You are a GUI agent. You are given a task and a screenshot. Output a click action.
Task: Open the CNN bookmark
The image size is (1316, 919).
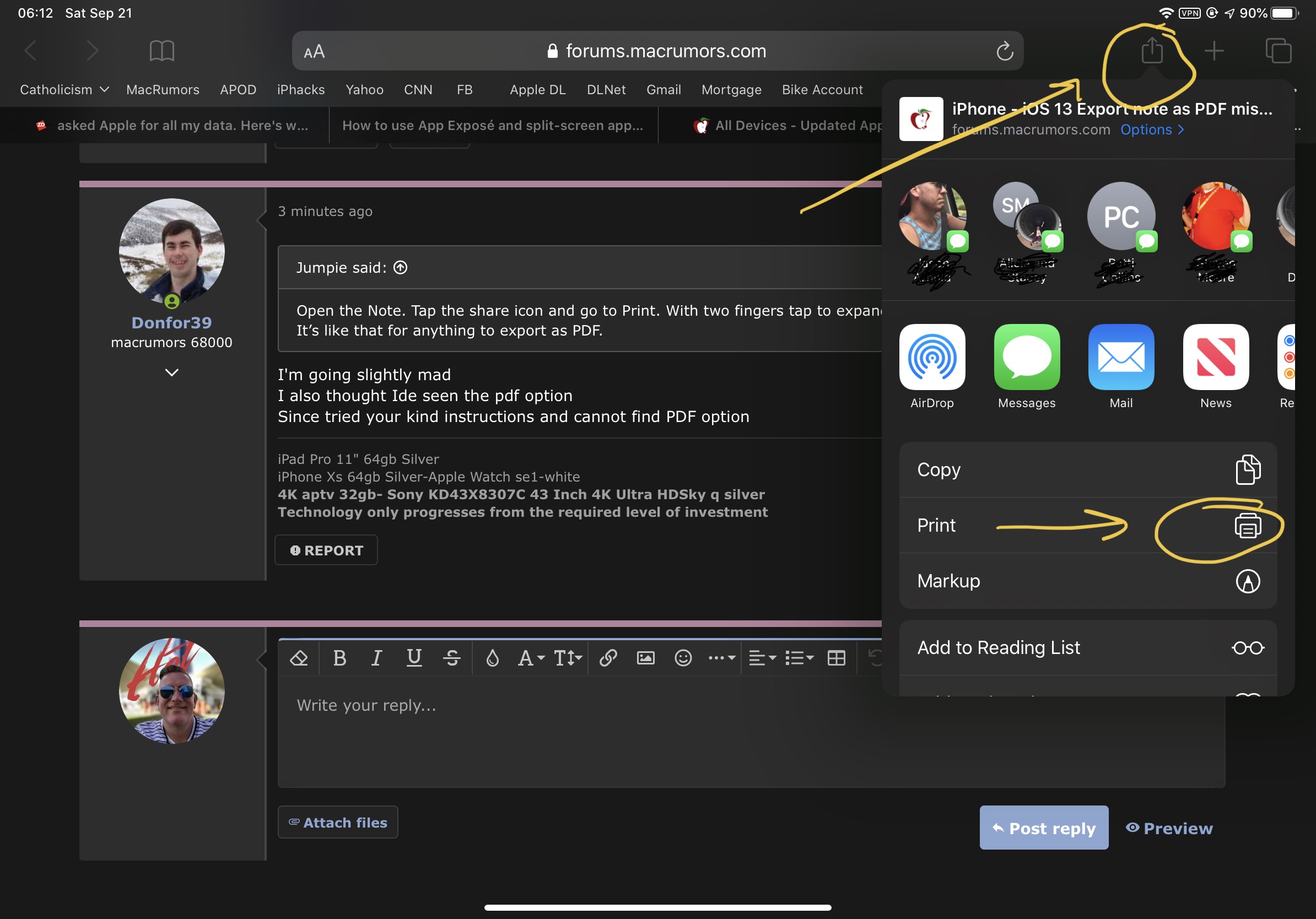(x=418, y=90)
